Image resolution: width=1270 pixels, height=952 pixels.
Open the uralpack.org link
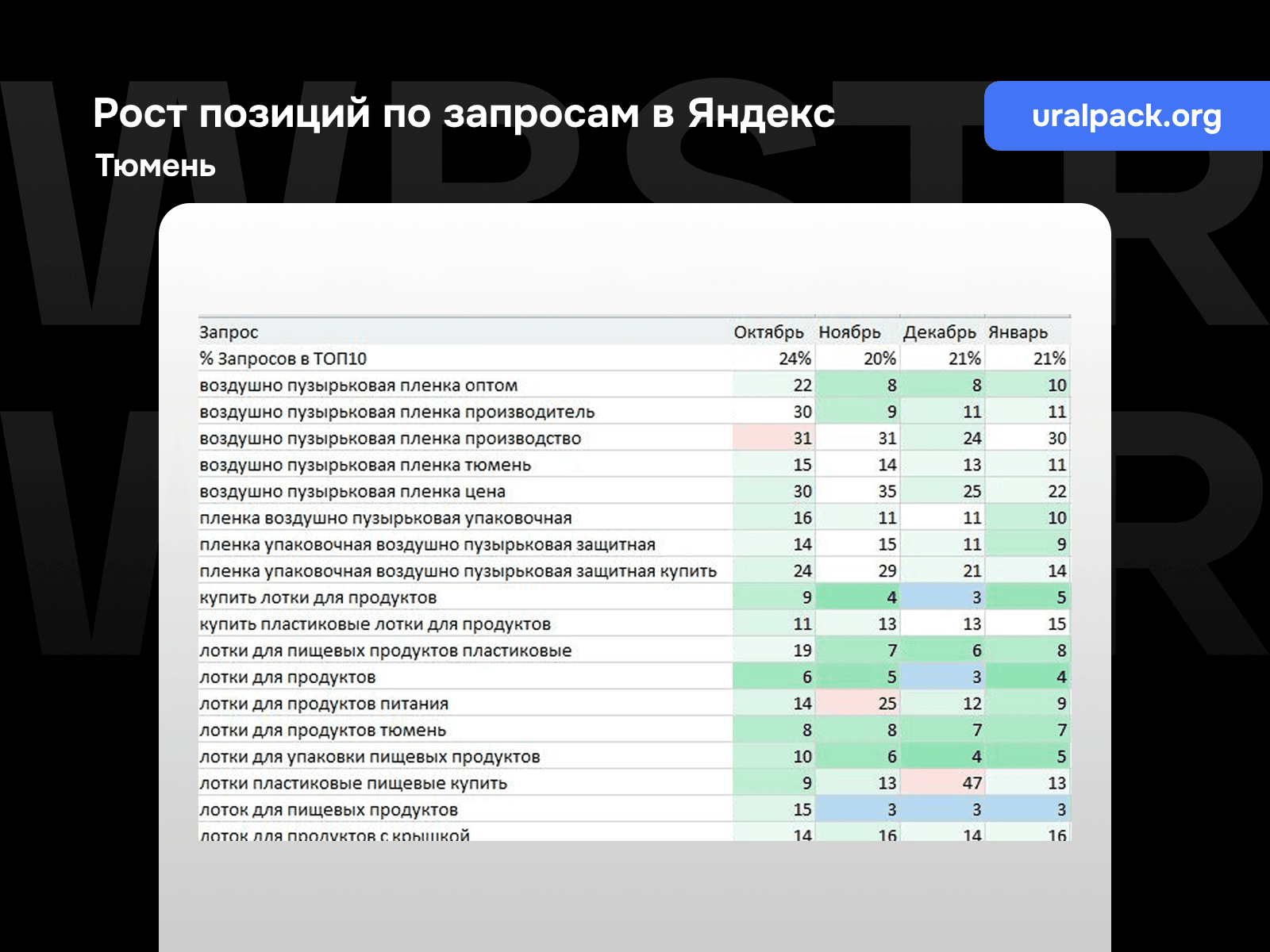[1127, 117]
